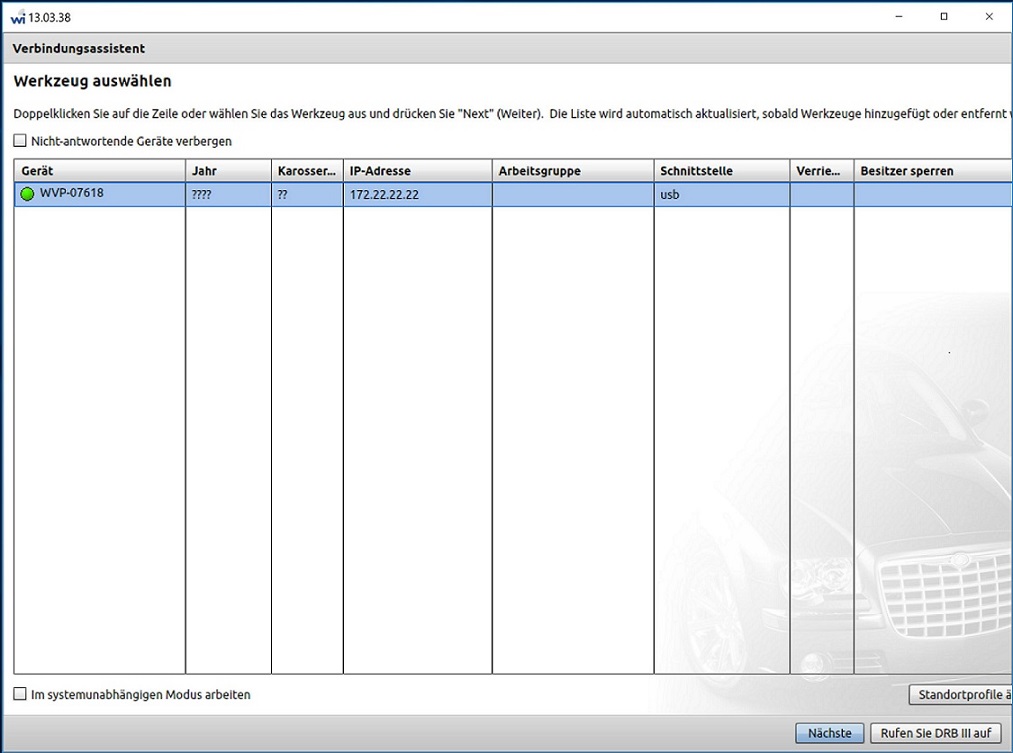
Task: Click the wi application logo in title bar
Action: point(17,17)
